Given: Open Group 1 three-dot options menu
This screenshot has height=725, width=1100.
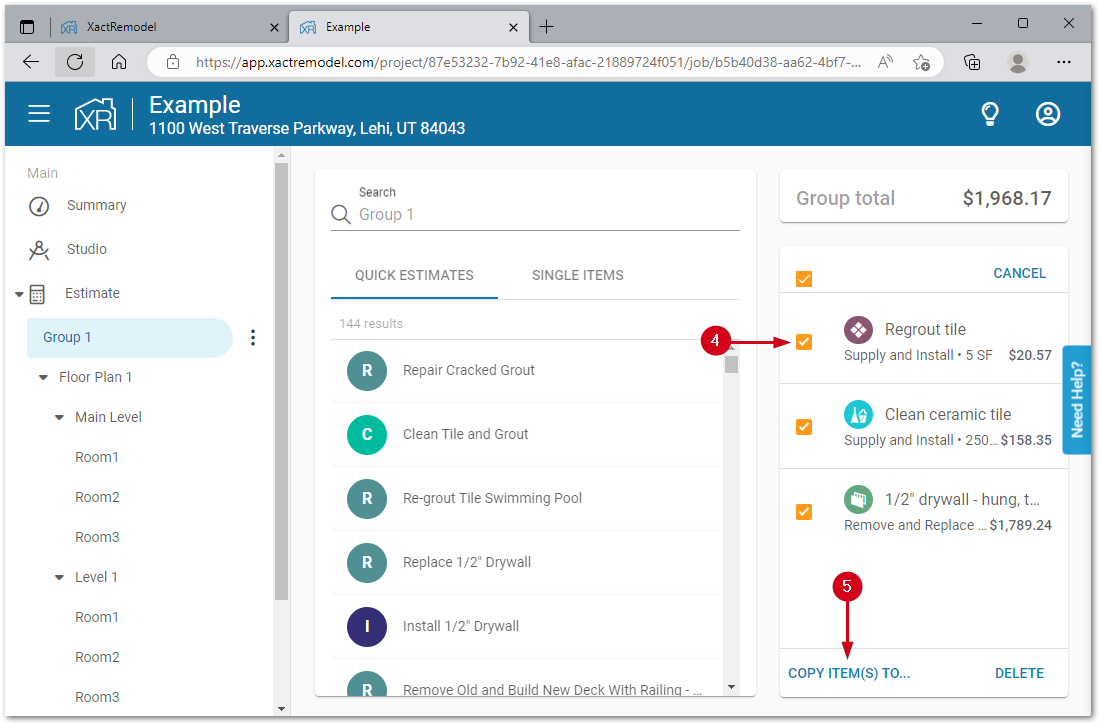Looking at the screenshot, I should [x=253, y=338].
